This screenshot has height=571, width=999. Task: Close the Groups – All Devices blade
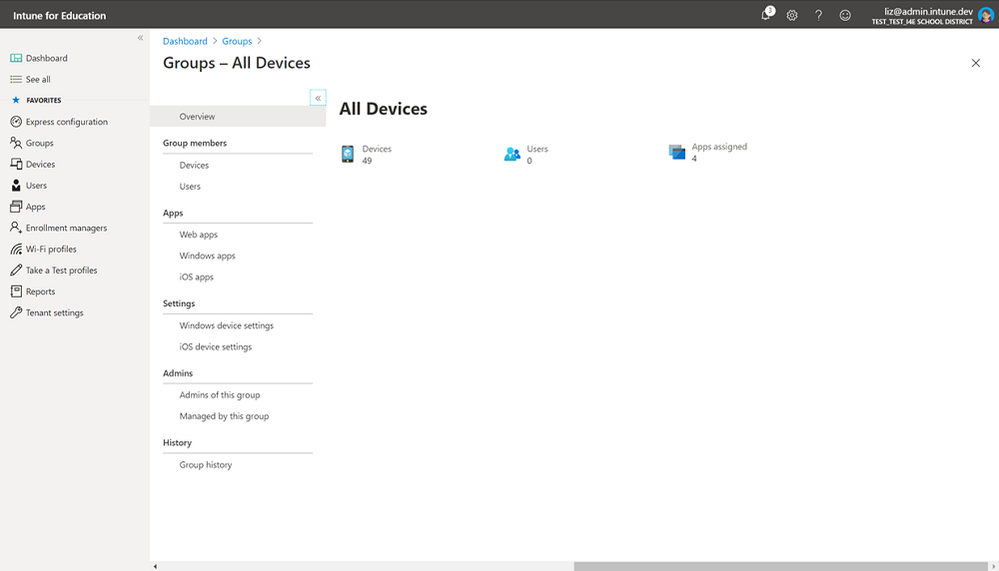point(975,63)
